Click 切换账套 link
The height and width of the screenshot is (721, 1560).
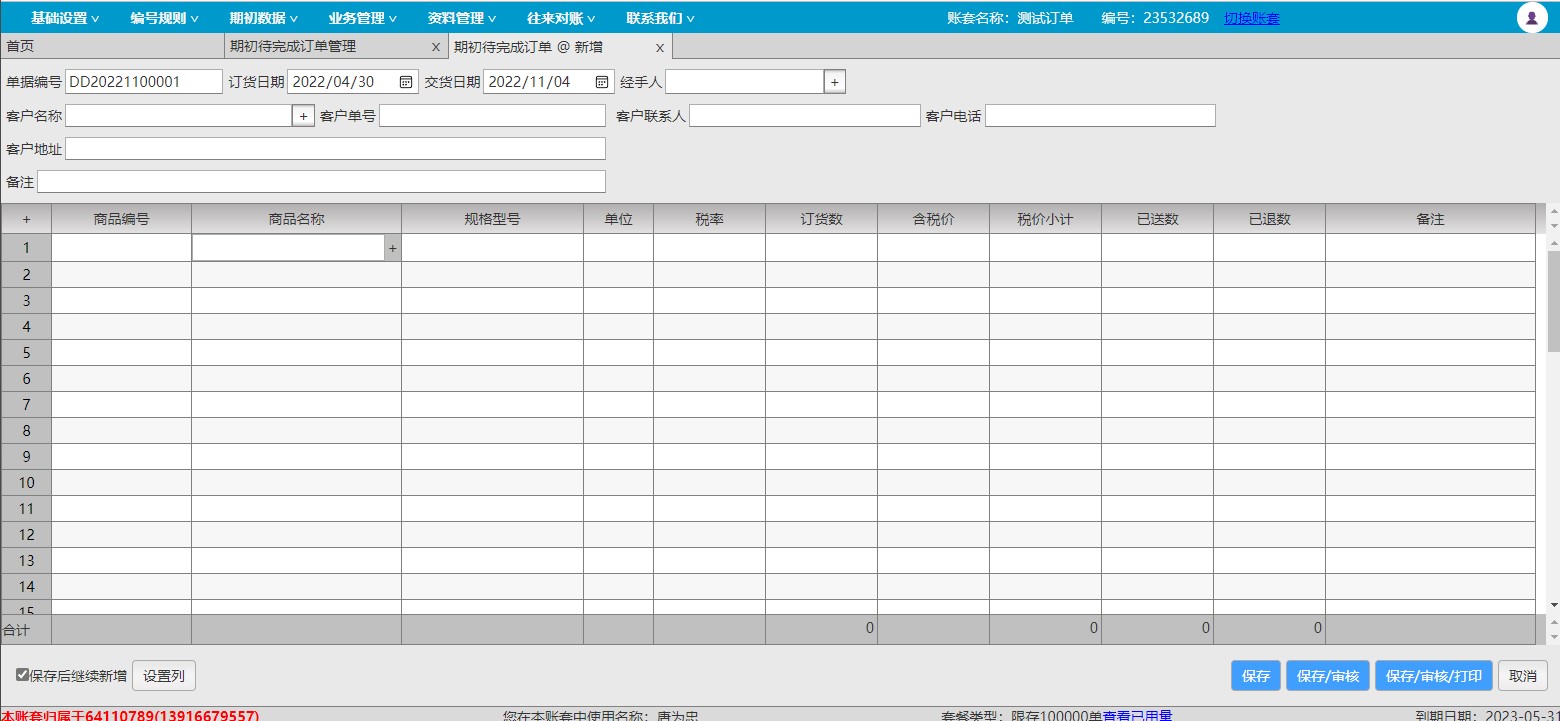[x=1252, y=18]
